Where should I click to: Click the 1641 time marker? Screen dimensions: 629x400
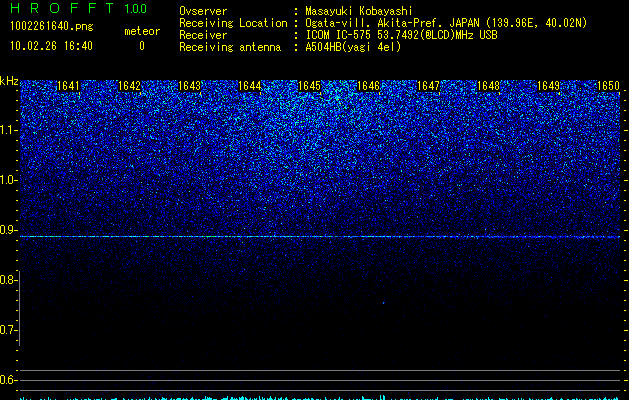[x=68, y=86]
